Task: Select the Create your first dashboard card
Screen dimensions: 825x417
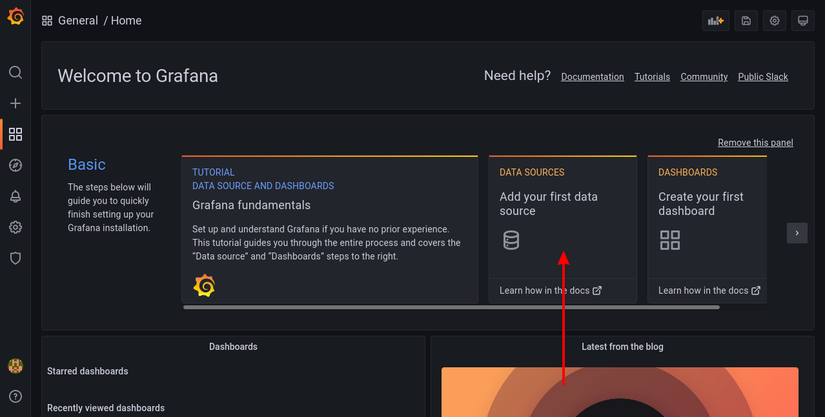Action: (x=707, y=205)
